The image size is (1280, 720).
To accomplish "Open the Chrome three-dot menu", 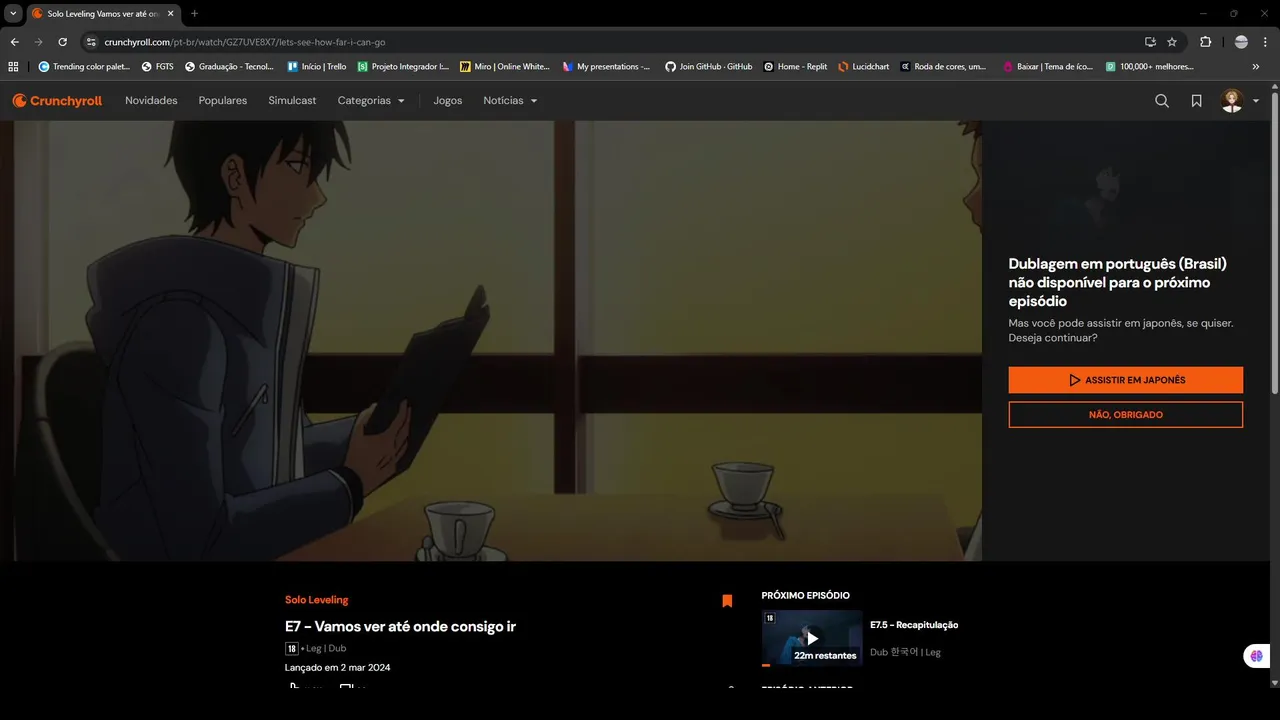I will [x=1265, y=42].
